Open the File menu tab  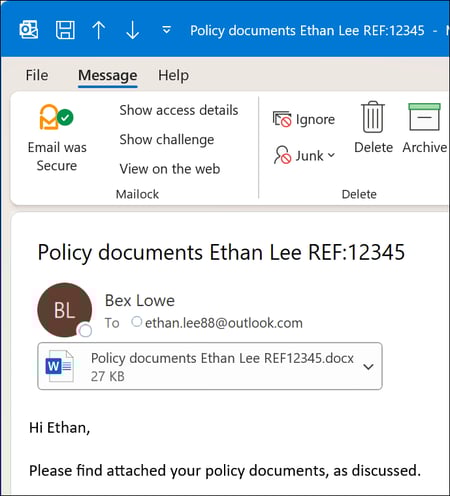37,75
